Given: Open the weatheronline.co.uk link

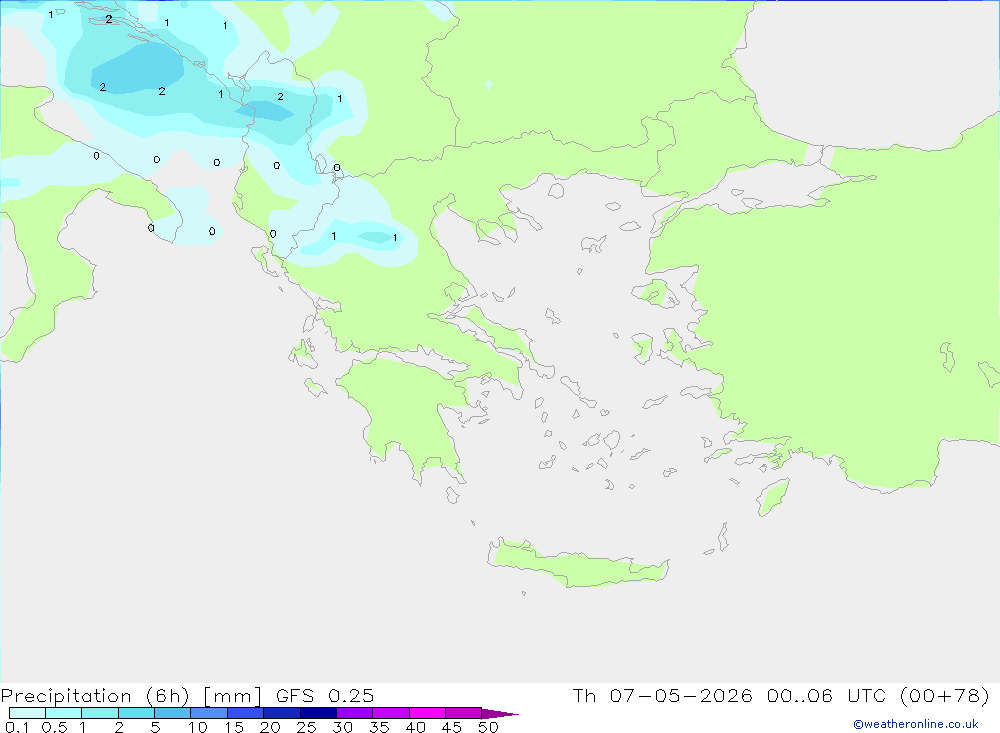Looking at the screenshot, I should click(916, 724).
